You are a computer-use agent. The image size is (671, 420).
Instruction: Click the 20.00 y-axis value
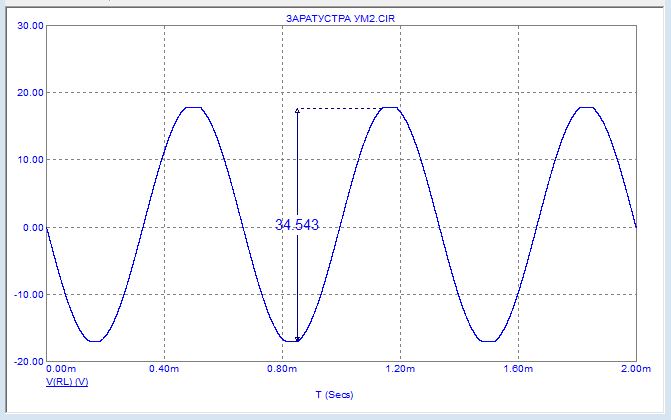coord(30,92)
